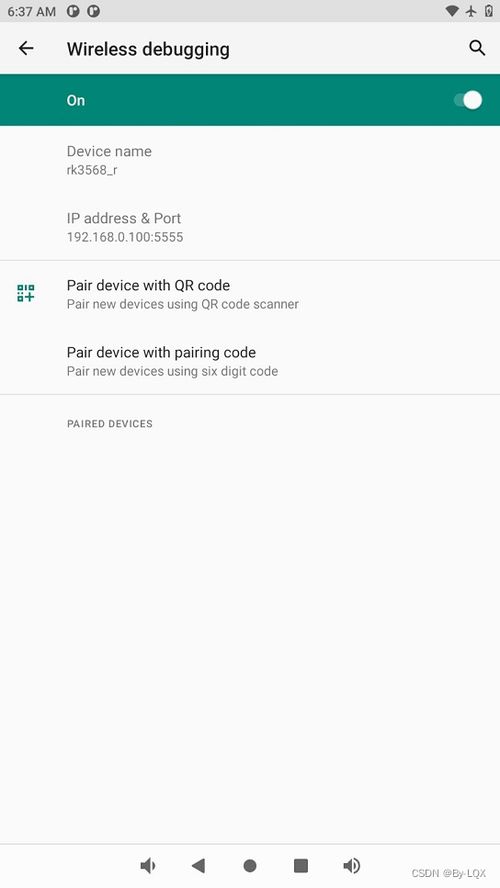Viewport: 500px width, 888px height.
Task: Tap the green On banner
Action: [x=250, y=100]
